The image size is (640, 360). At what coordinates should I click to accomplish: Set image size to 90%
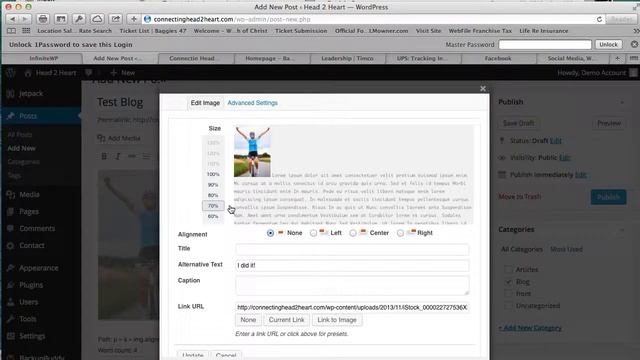pos(213,185)
